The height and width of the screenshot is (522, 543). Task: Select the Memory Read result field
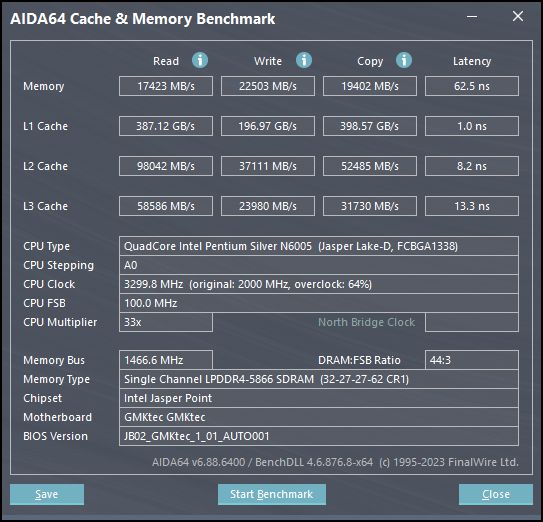point(166,86)
